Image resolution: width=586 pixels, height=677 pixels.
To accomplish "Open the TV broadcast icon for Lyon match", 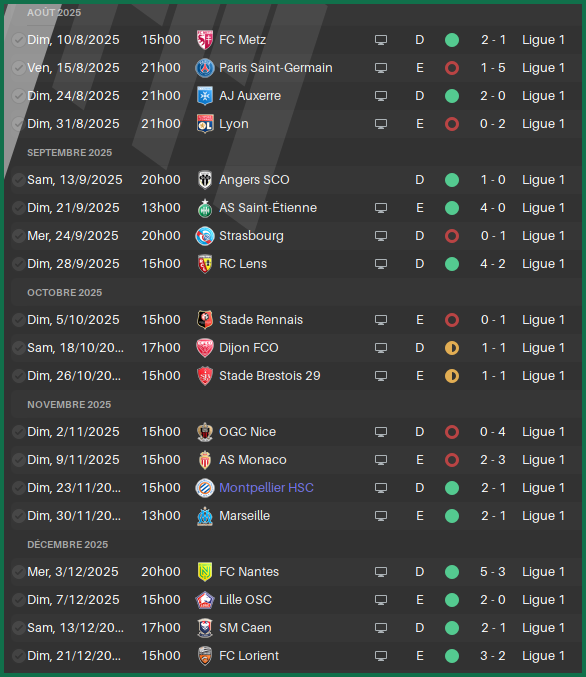I will [380, 124].
